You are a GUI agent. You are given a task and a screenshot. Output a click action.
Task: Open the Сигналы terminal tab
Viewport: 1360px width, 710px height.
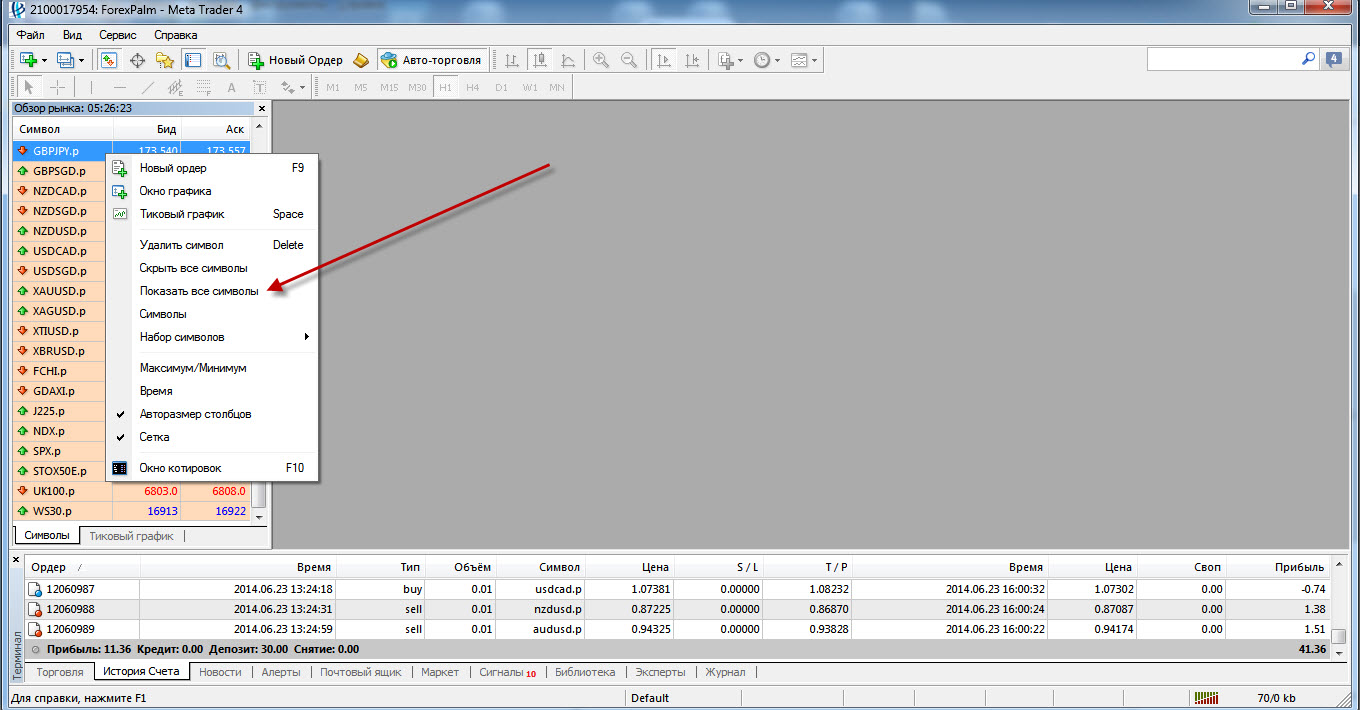tap(507, 672)
